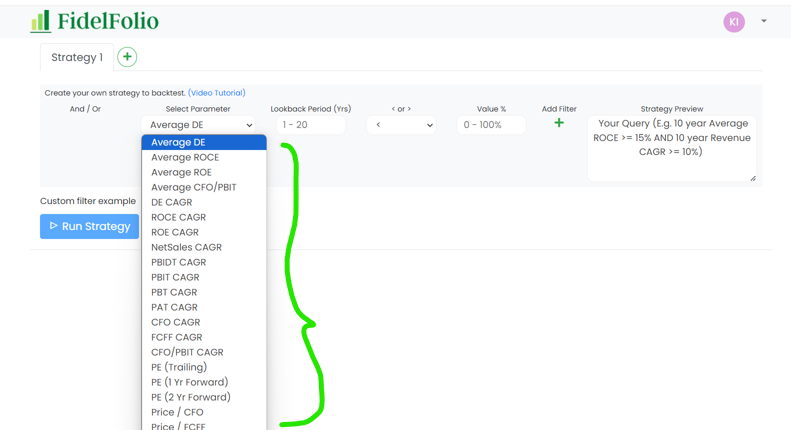Select FCFF CAGR parameter
The width and height of the screenshot is (791, 430).
(176, 337)
